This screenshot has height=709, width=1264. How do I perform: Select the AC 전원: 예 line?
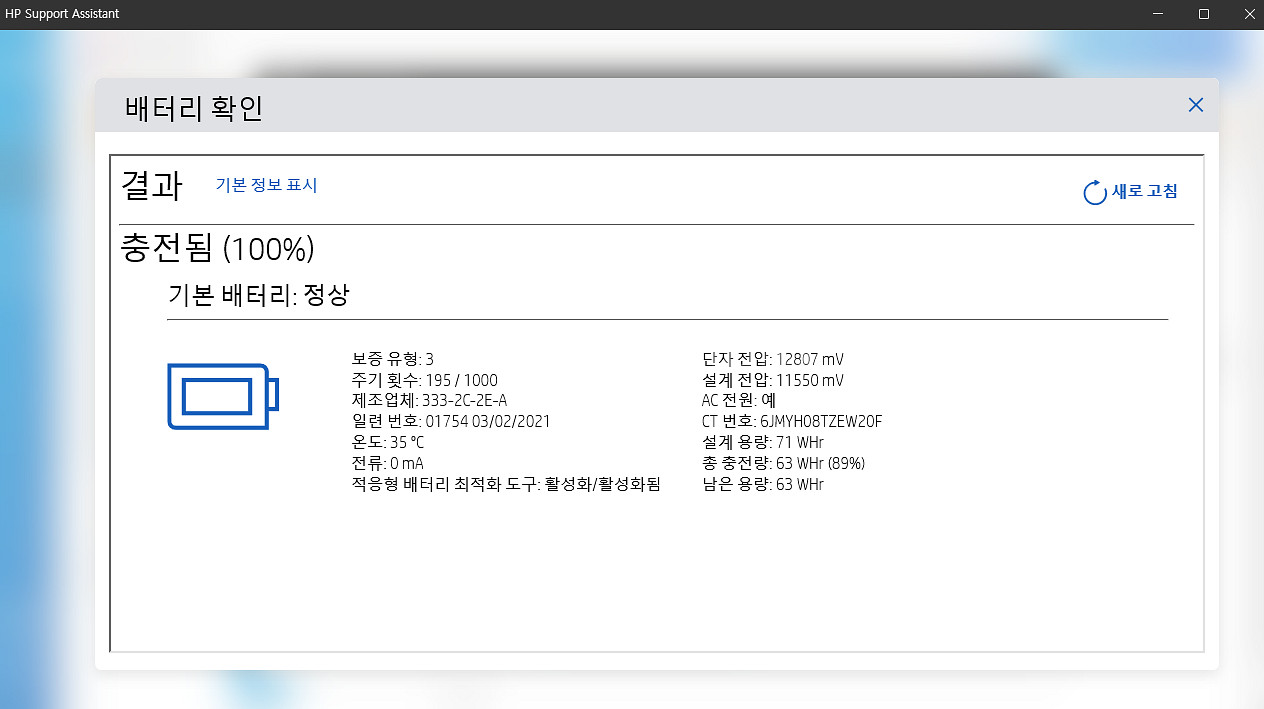coord(739,401)
